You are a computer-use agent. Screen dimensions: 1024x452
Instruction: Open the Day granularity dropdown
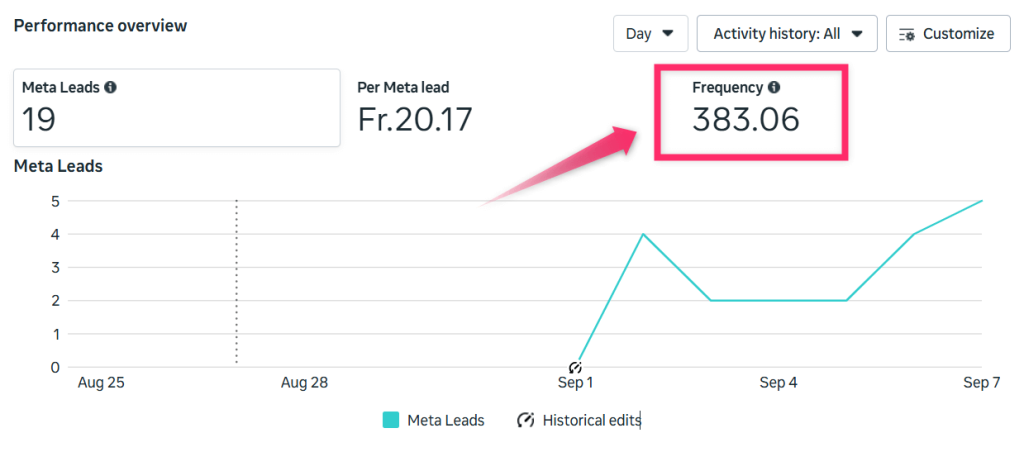click(x=650, y=34)
